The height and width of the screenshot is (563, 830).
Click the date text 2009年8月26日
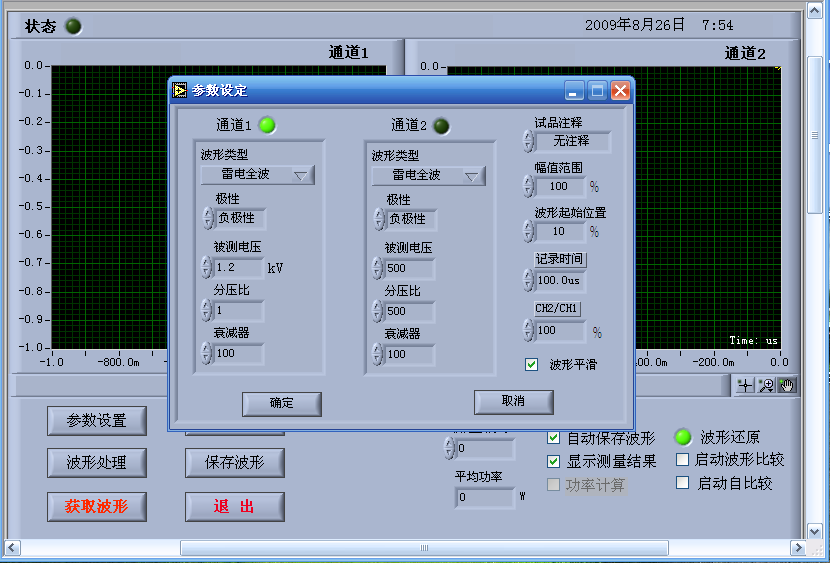point(635,25)
